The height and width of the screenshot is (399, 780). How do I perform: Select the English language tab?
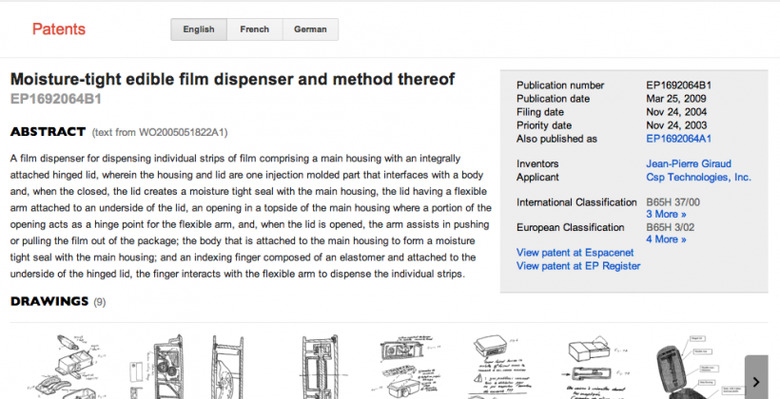point(198,29)
